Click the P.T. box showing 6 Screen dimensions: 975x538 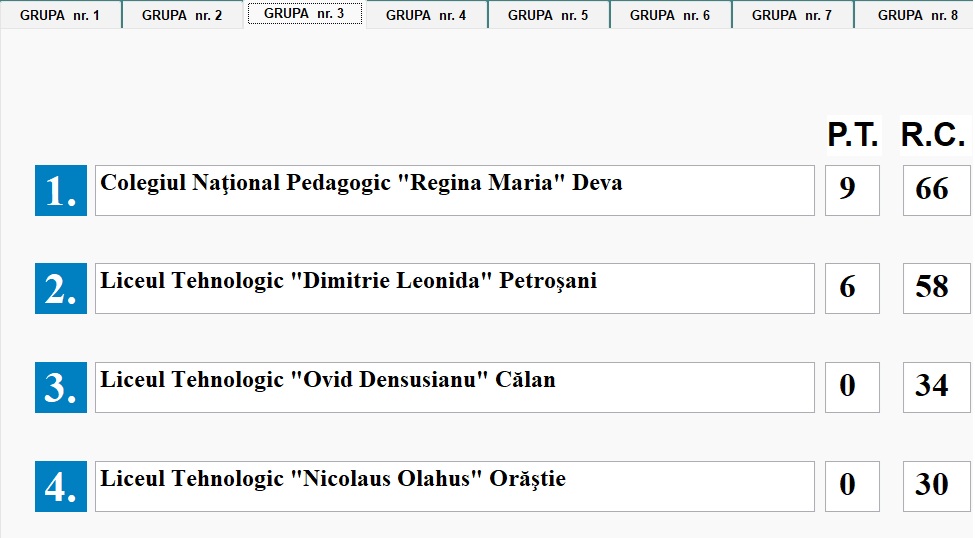[851, 289]
